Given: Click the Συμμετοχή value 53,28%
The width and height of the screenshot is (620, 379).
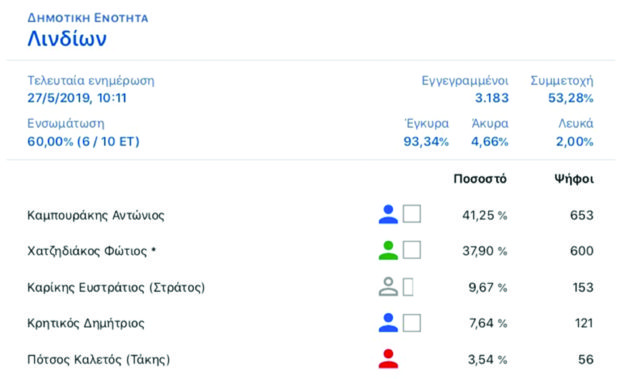Looking at the screenshot, I should pyautogui.click(x=571, y=98).
